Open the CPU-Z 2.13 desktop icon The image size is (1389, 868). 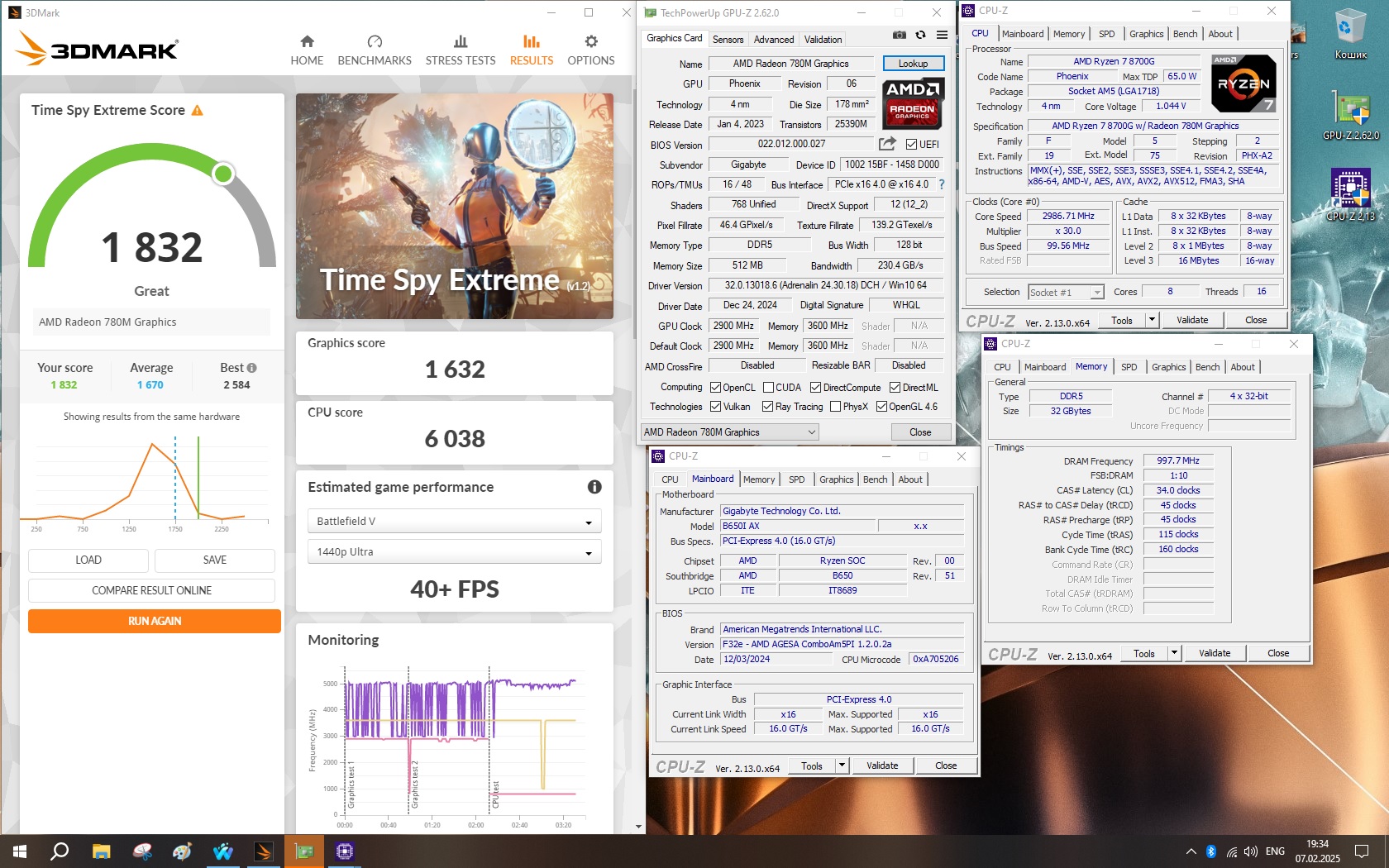point(1350,195)
